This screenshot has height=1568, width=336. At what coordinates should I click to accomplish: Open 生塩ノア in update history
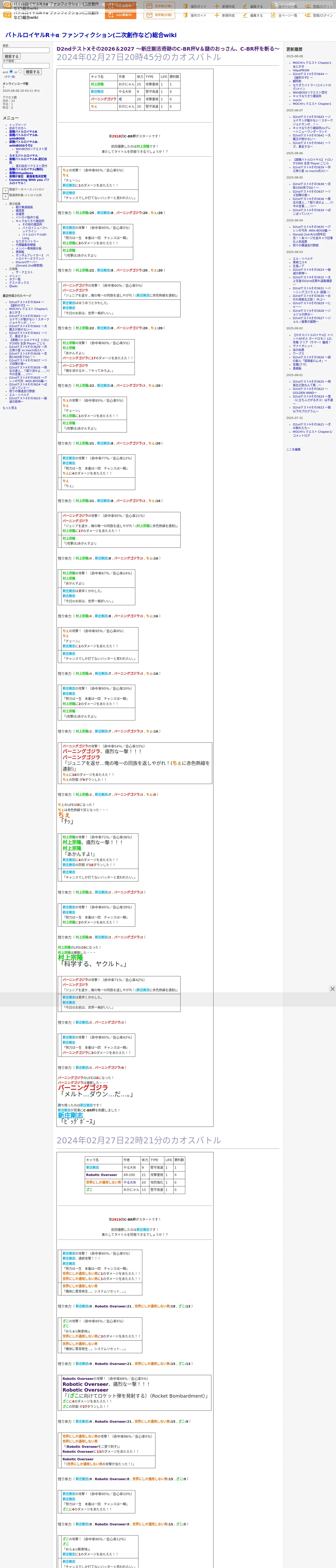(x=298, y=266)
